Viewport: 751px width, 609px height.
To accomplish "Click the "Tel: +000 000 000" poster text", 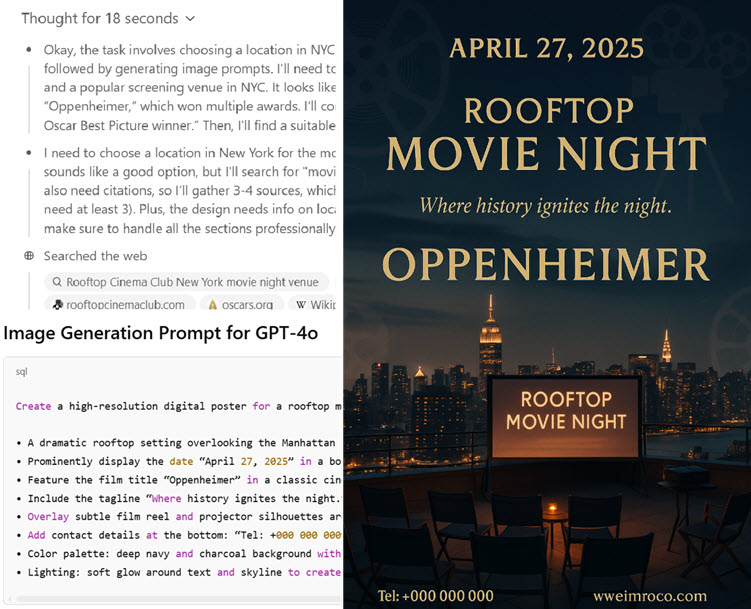I will click(435, 596).
